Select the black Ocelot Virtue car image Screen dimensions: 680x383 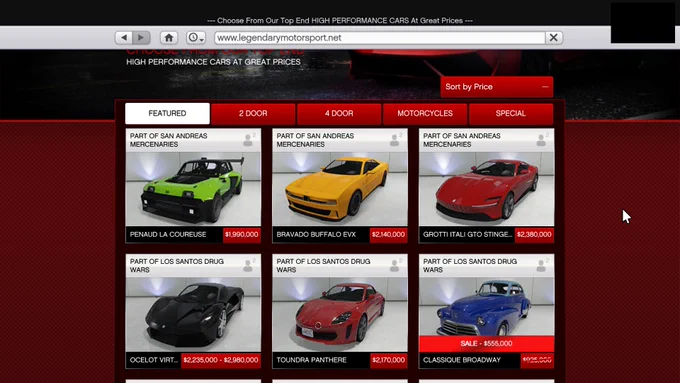[x=193, y=315]
